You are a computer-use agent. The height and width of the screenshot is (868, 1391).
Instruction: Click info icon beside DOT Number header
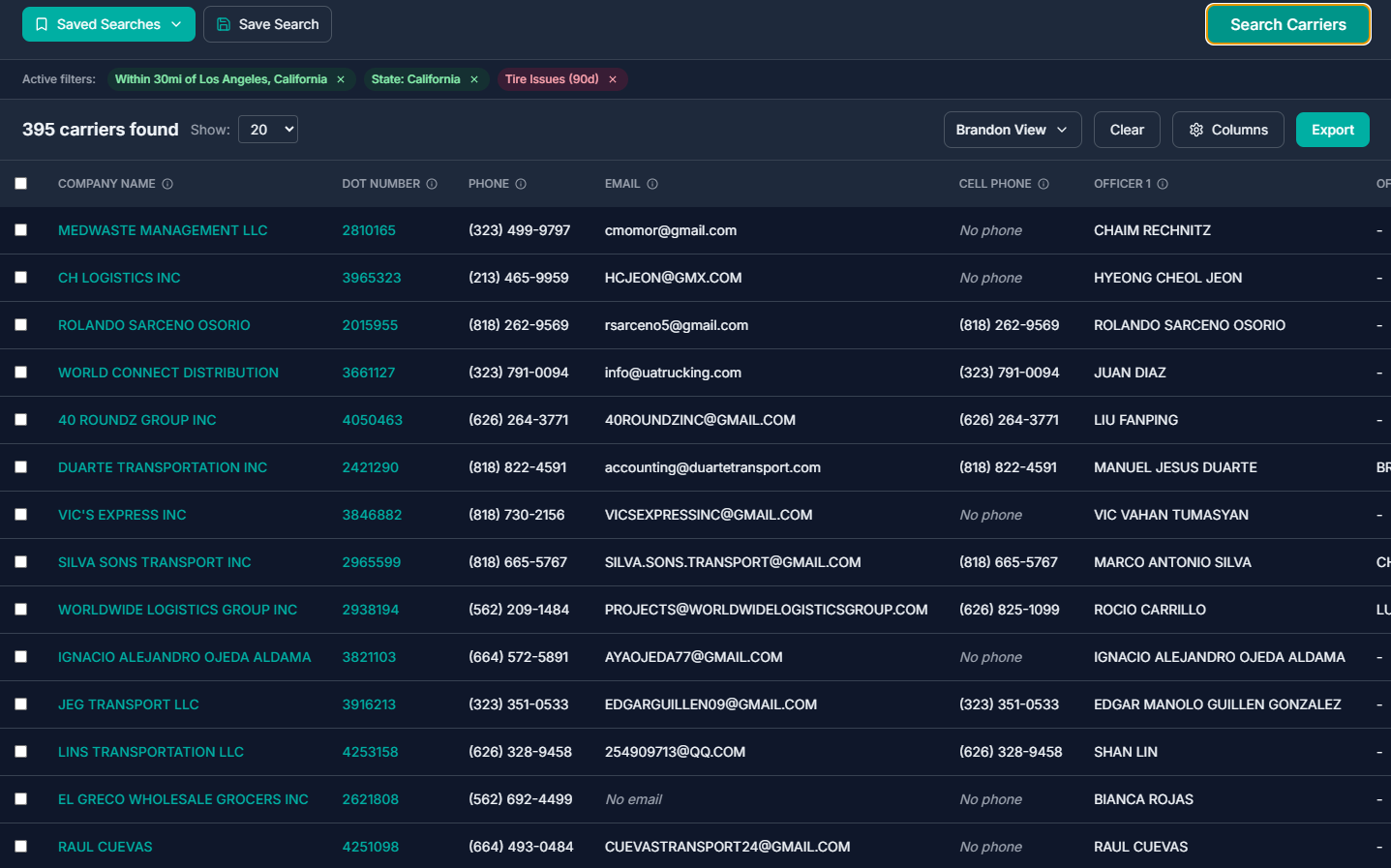tap(432, 184)
